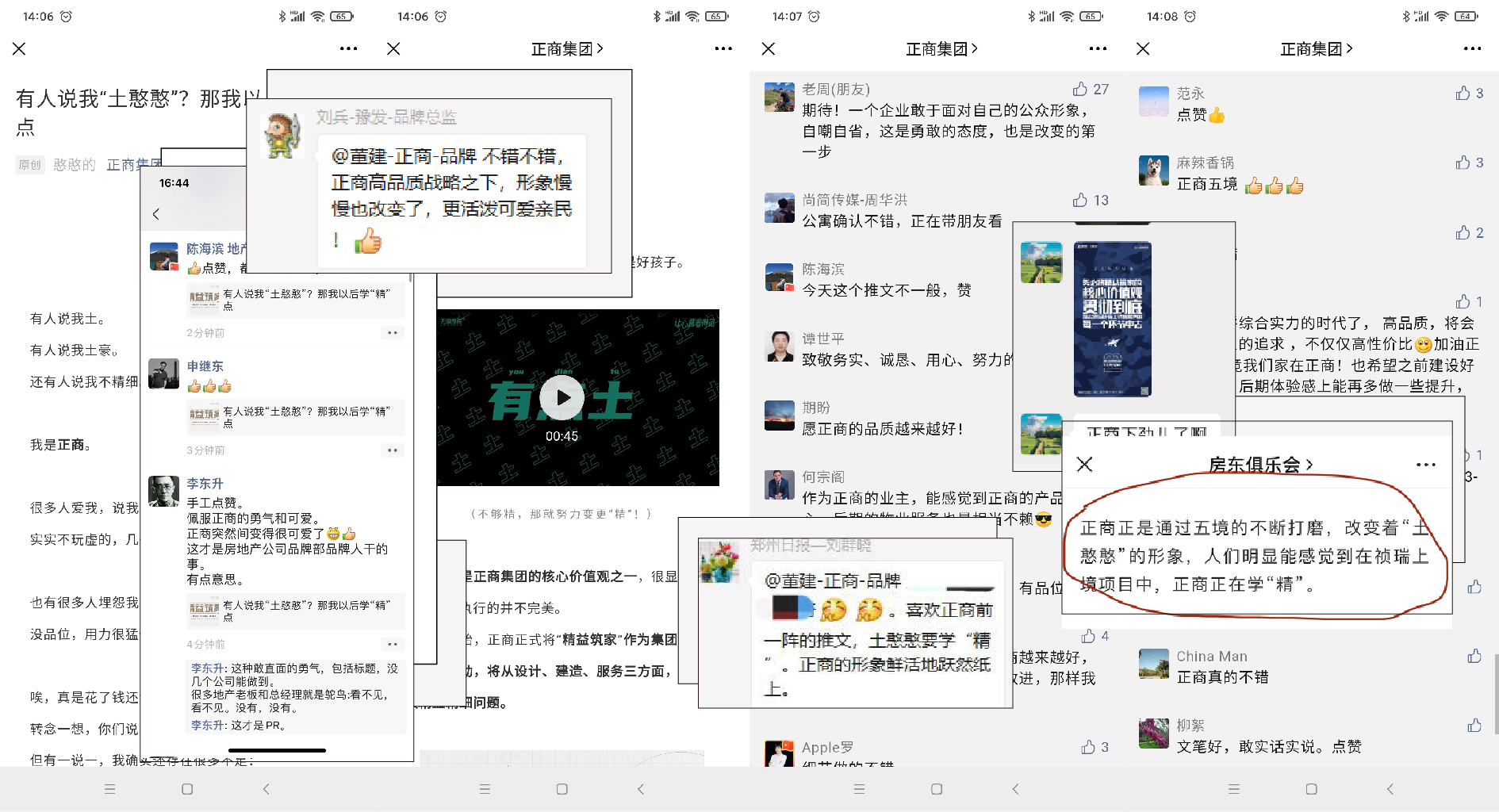Close the page in the 14:08 screen
Screen dimensions: 1499x812
(x=1143, y=48)
